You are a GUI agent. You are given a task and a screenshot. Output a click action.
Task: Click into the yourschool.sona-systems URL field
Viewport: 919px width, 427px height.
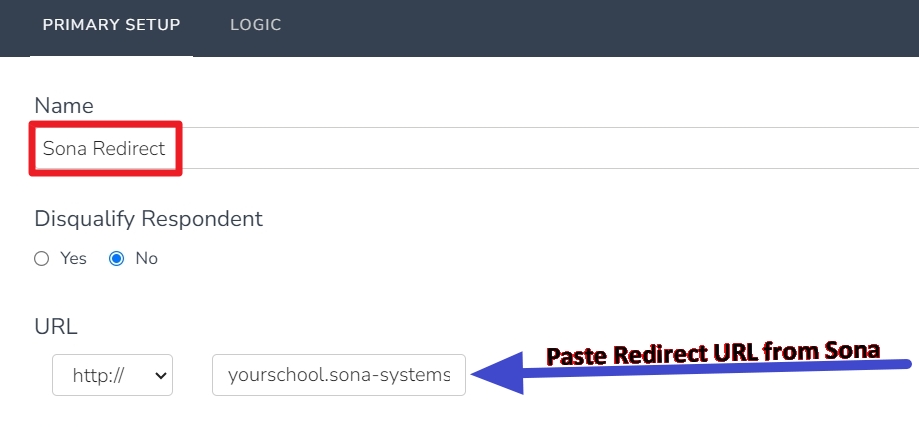click(x=339, y=375)
